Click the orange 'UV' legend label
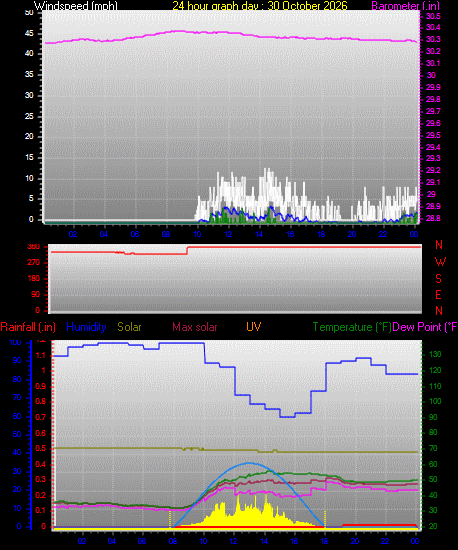Image resolution: width=458 pixels, height=550 pixels. (254, 327)
